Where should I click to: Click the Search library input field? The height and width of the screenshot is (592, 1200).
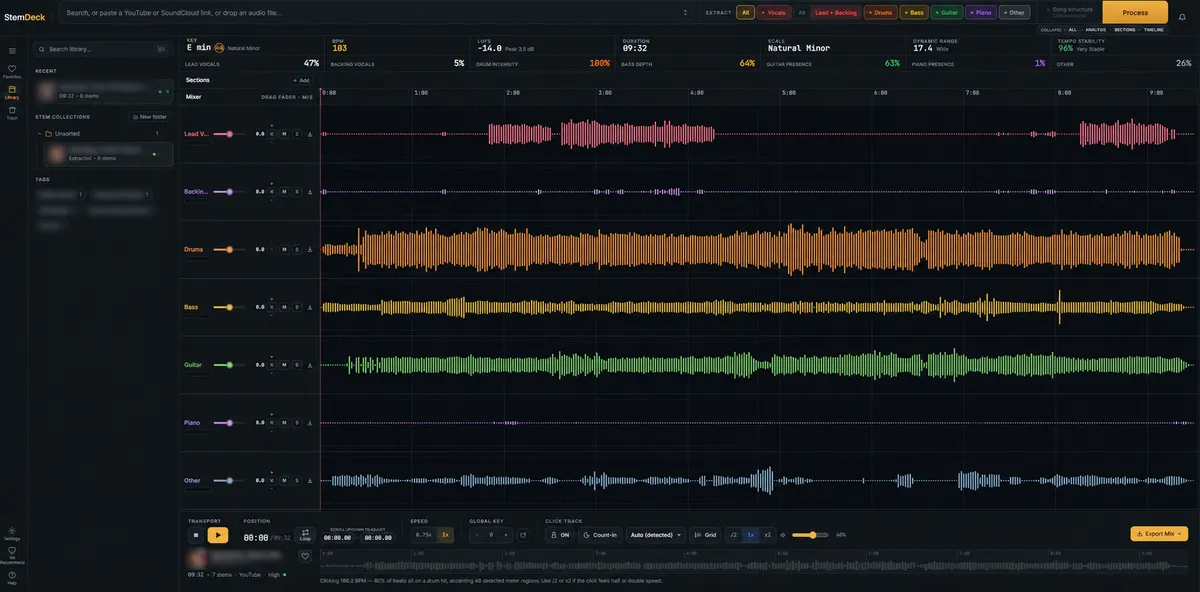[101, 49]
